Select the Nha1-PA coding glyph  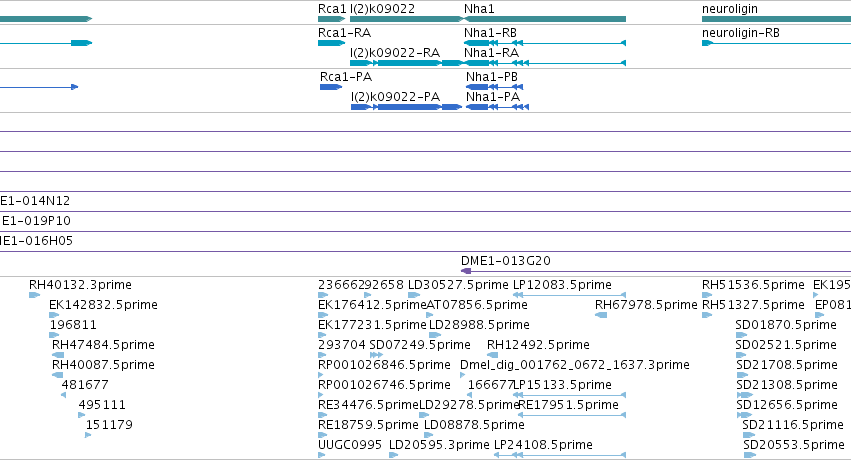click(497, 107)
